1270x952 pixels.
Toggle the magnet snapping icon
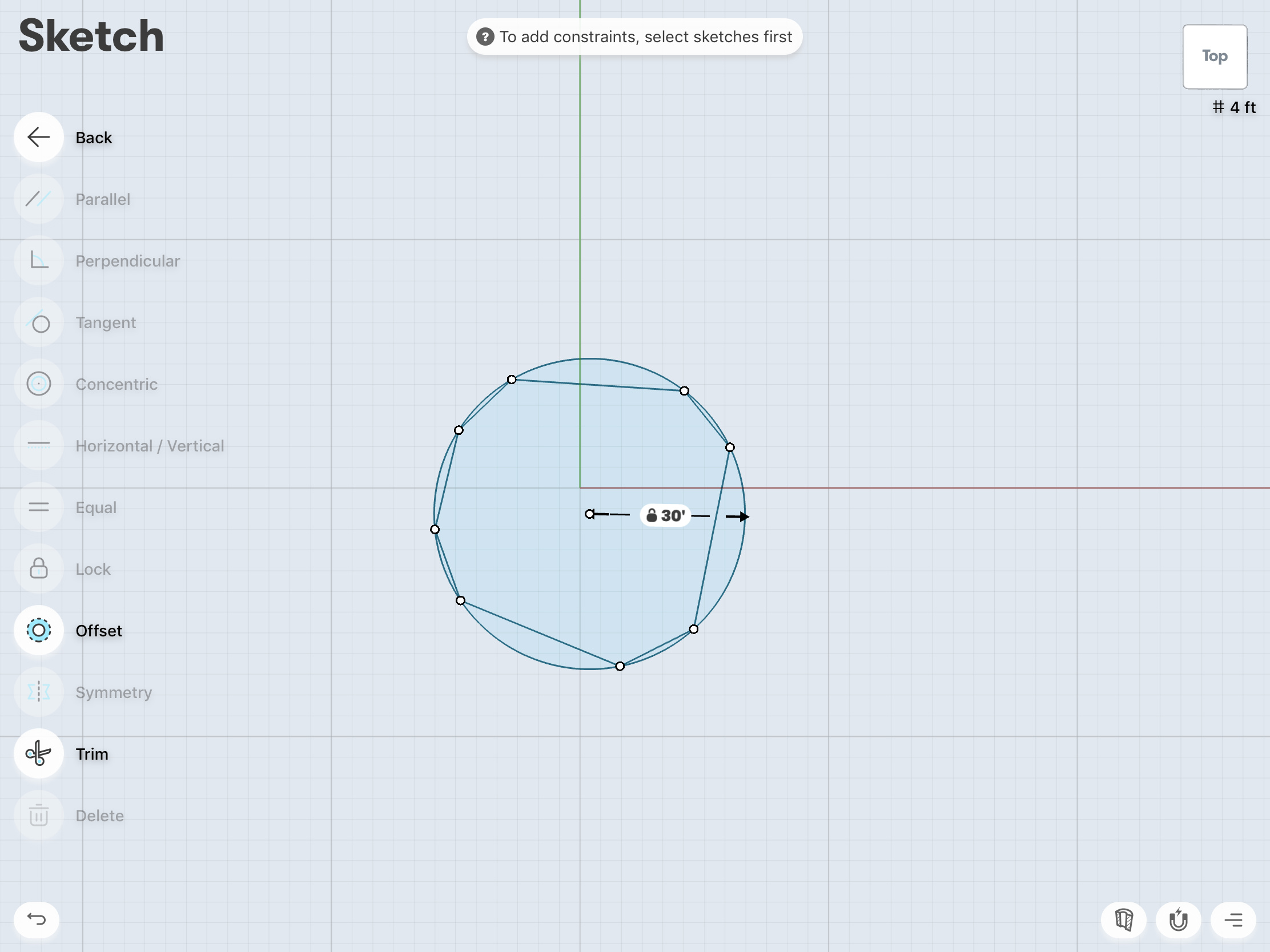coord(1178,920)
